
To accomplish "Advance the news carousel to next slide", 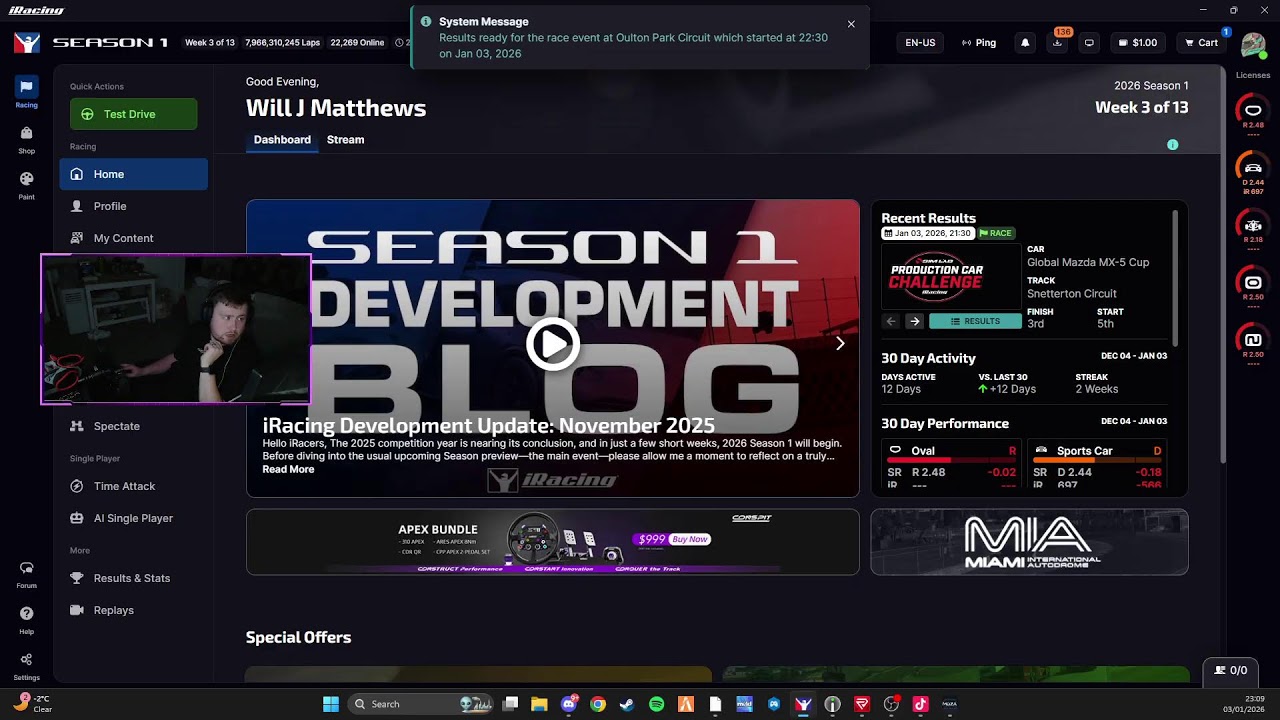I will 840,343.
